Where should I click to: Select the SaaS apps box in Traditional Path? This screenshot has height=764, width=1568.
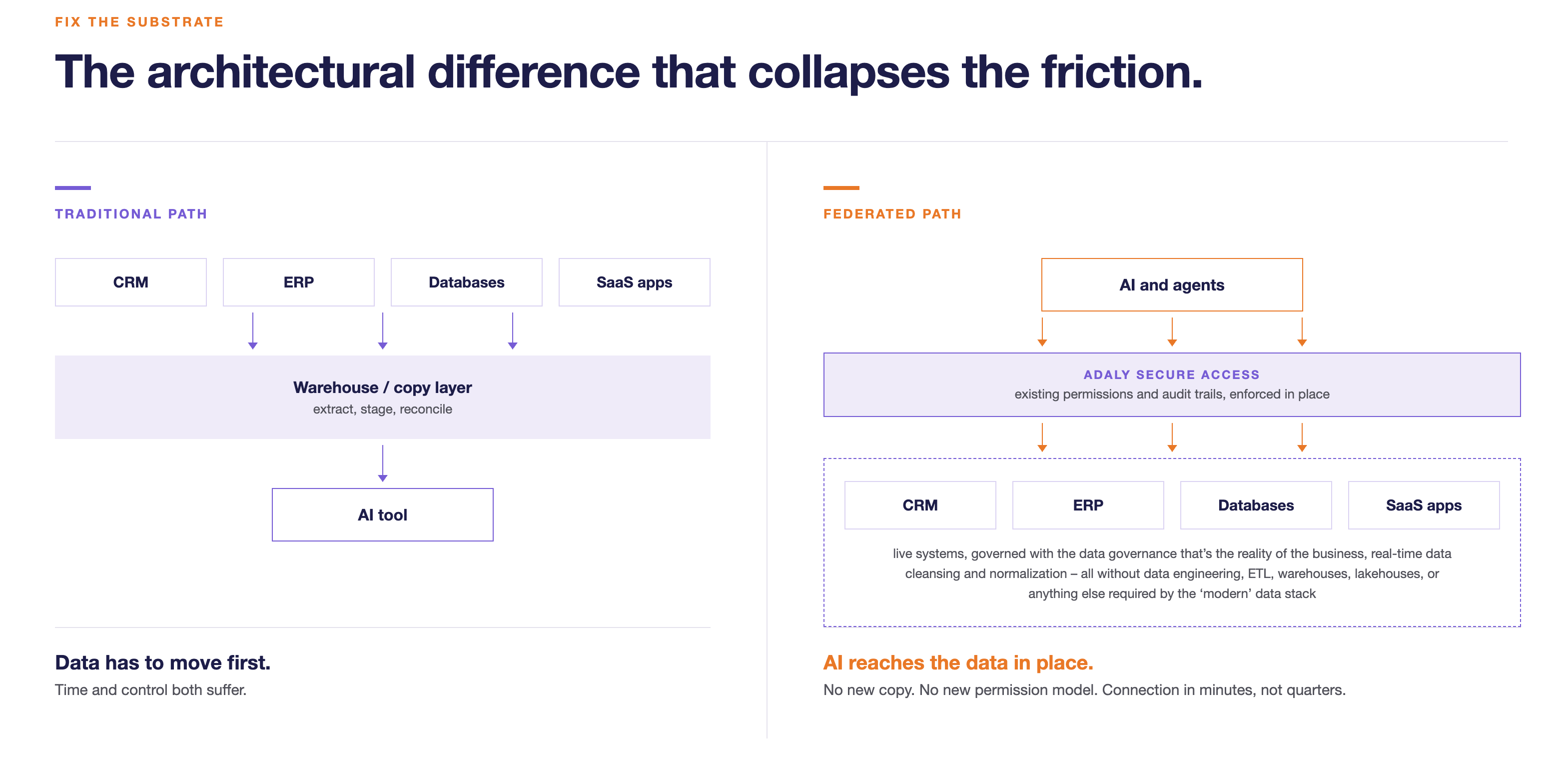click(x=634, y=282)
